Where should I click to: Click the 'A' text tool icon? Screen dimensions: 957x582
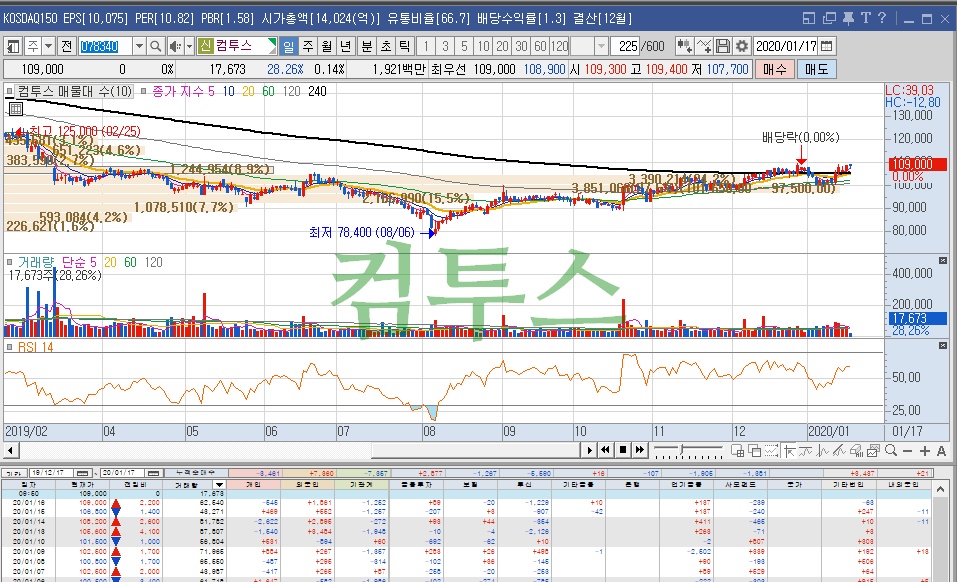pos(941,451)
